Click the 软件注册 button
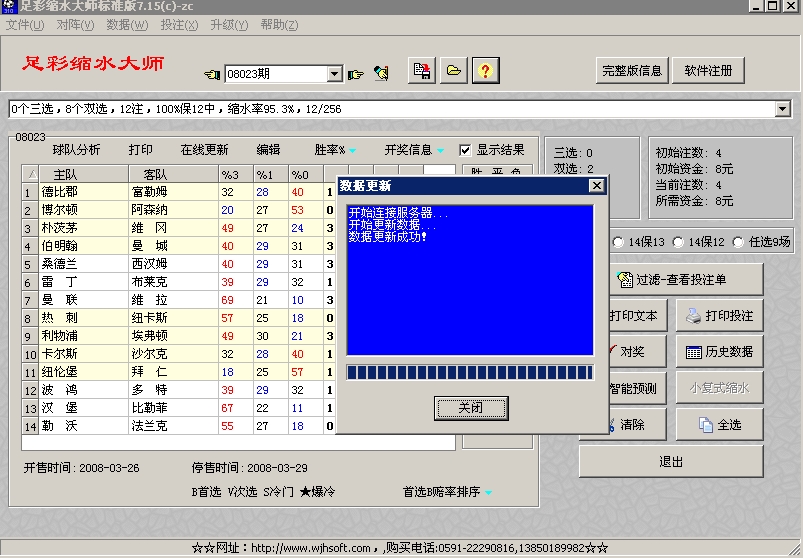Viewport: 803px width, 558px height. tap(715, 70)
